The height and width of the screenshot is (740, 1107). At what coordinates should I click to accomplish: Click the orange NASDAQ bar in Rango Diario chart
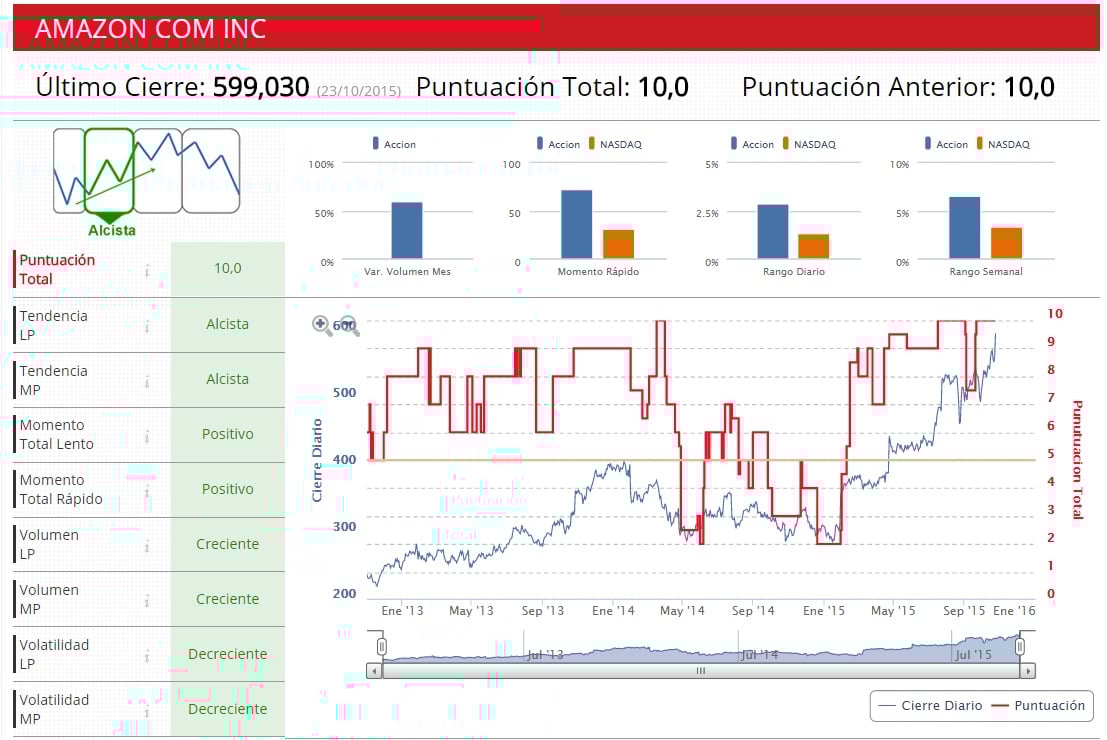813,246
